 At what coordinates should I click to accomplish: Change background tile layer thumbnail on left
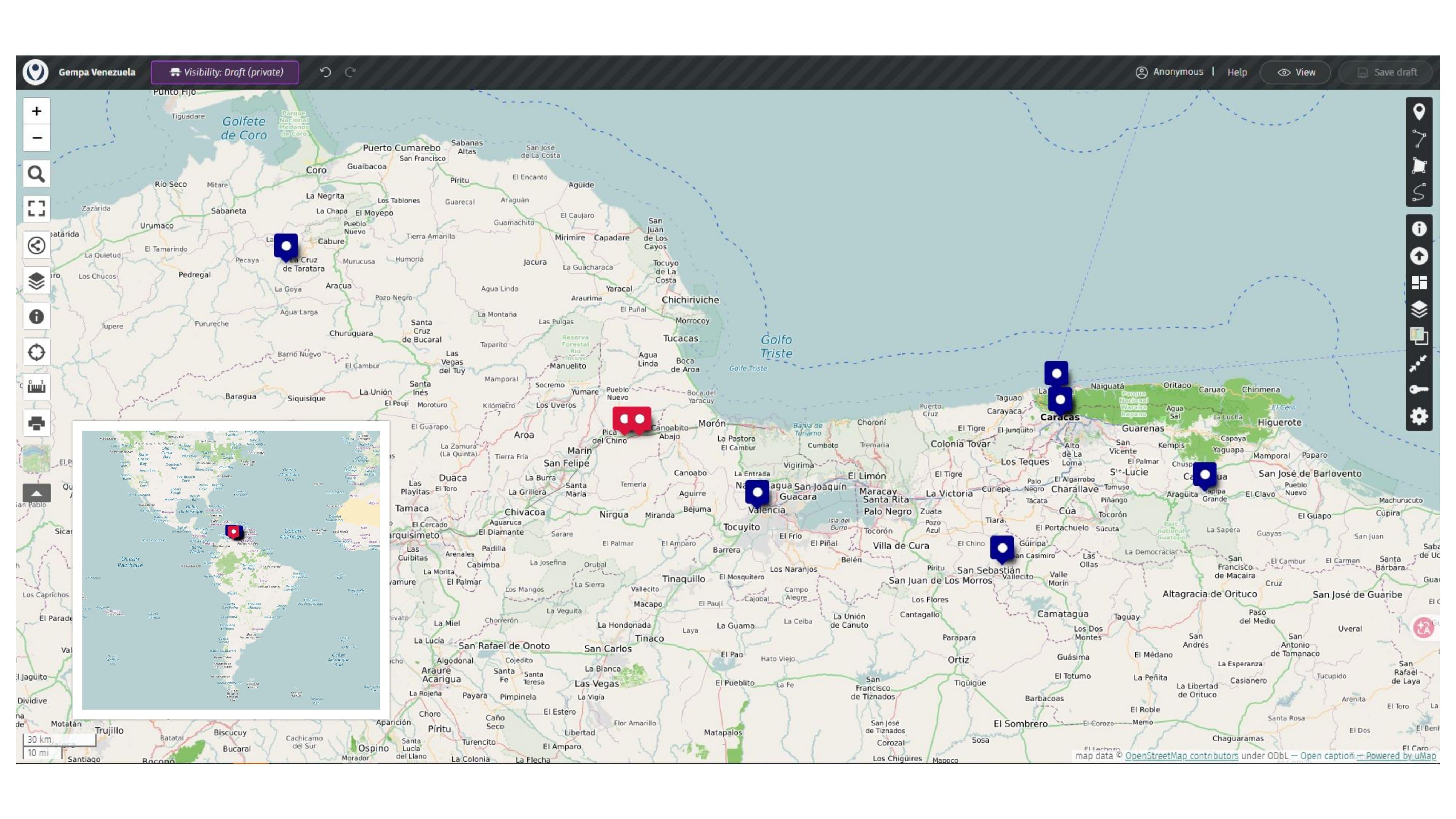coord(36,458)
